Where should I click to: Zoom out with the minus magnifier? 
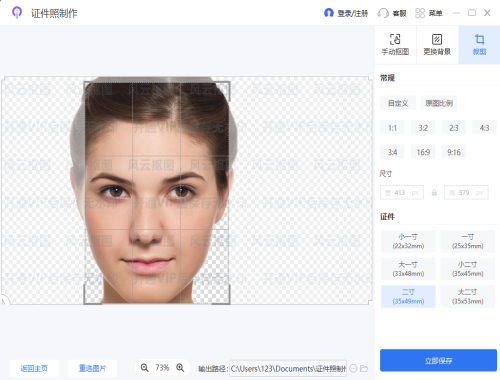click(144, 368)
